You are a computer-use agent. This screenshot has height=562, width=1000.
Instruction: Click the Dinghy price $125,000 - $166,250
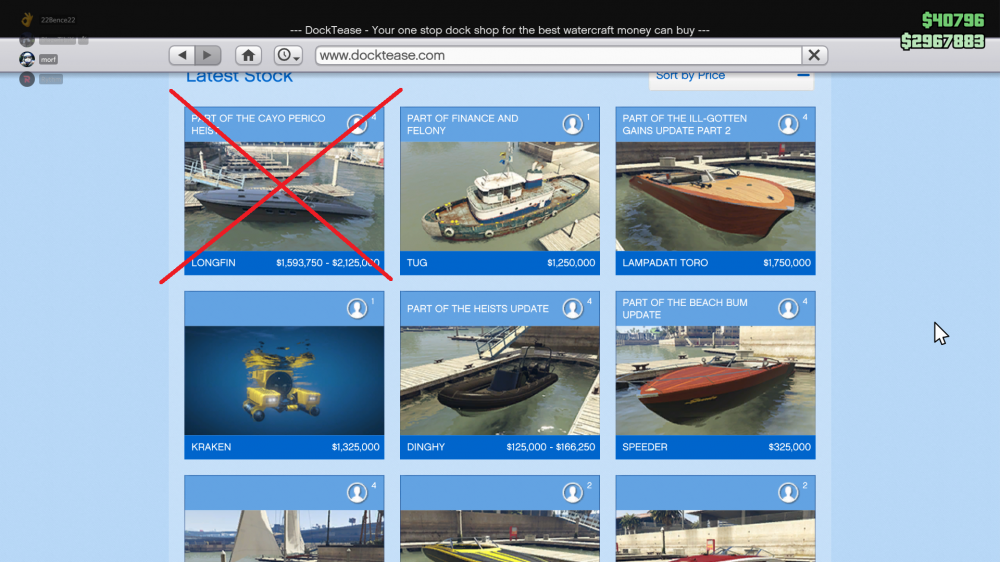coord(551,447)
